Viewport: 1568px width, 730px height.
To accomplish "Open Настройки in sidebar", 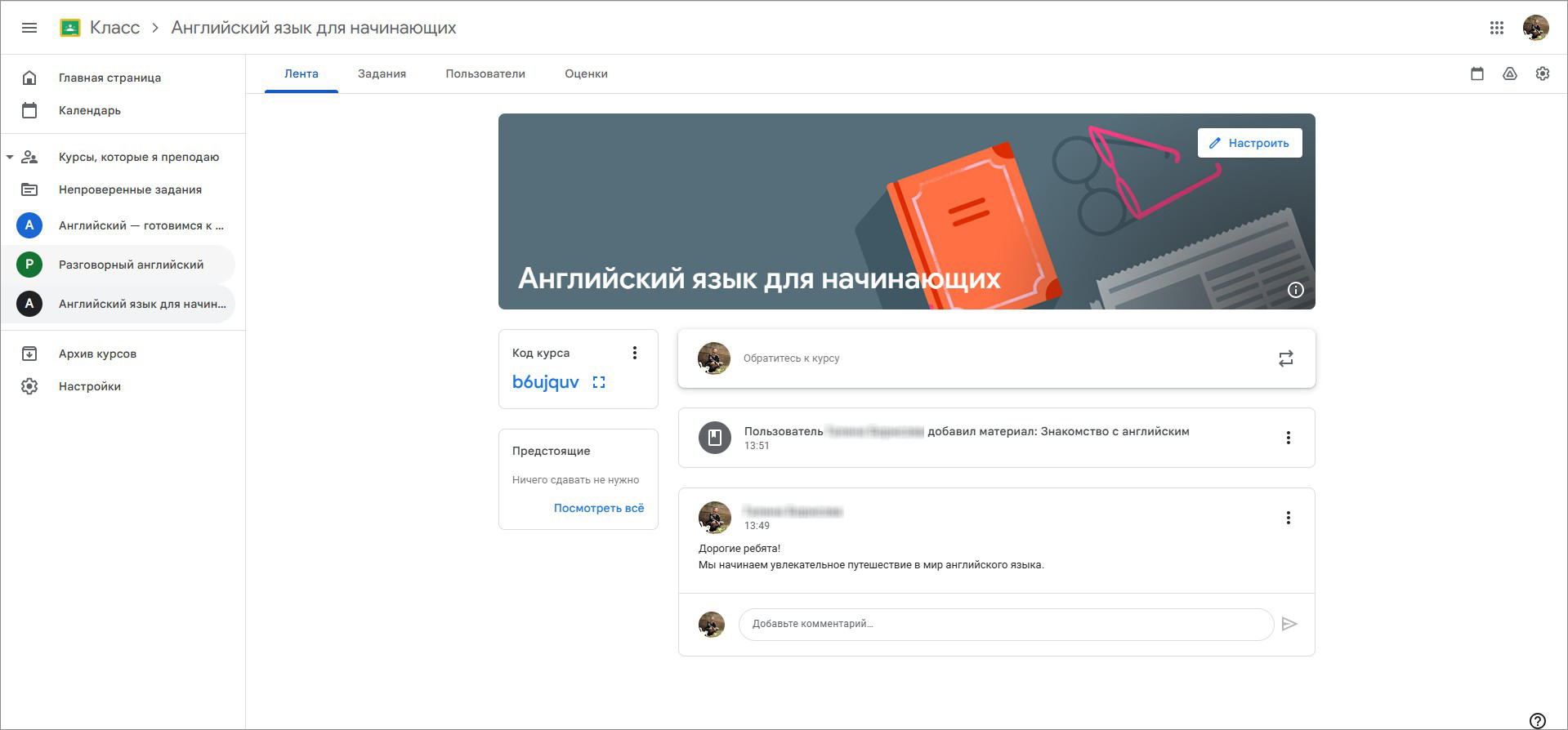I will pyautogui.click(x=90, y=386).
